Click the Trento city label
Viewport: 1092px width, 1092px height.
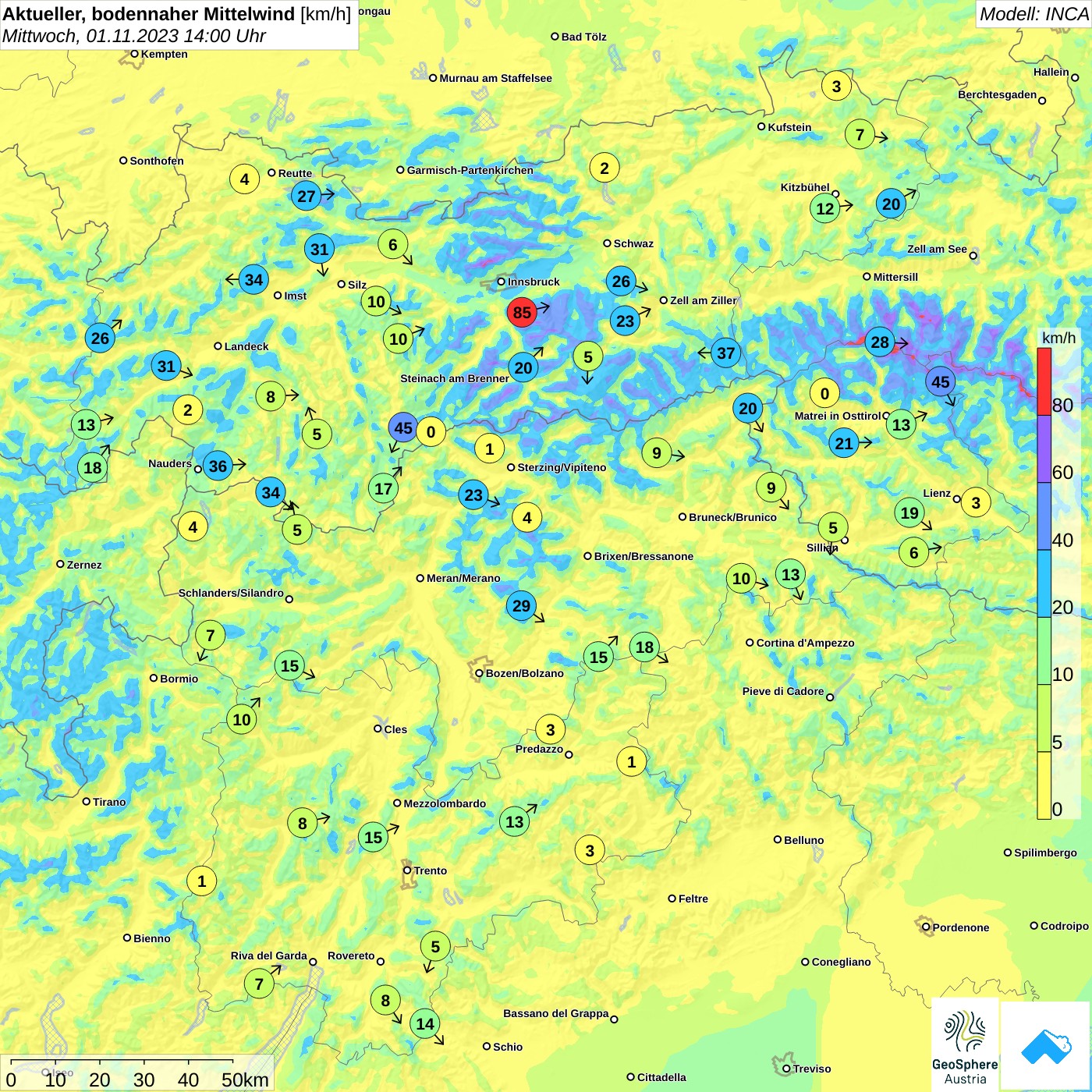coord(430,870)
